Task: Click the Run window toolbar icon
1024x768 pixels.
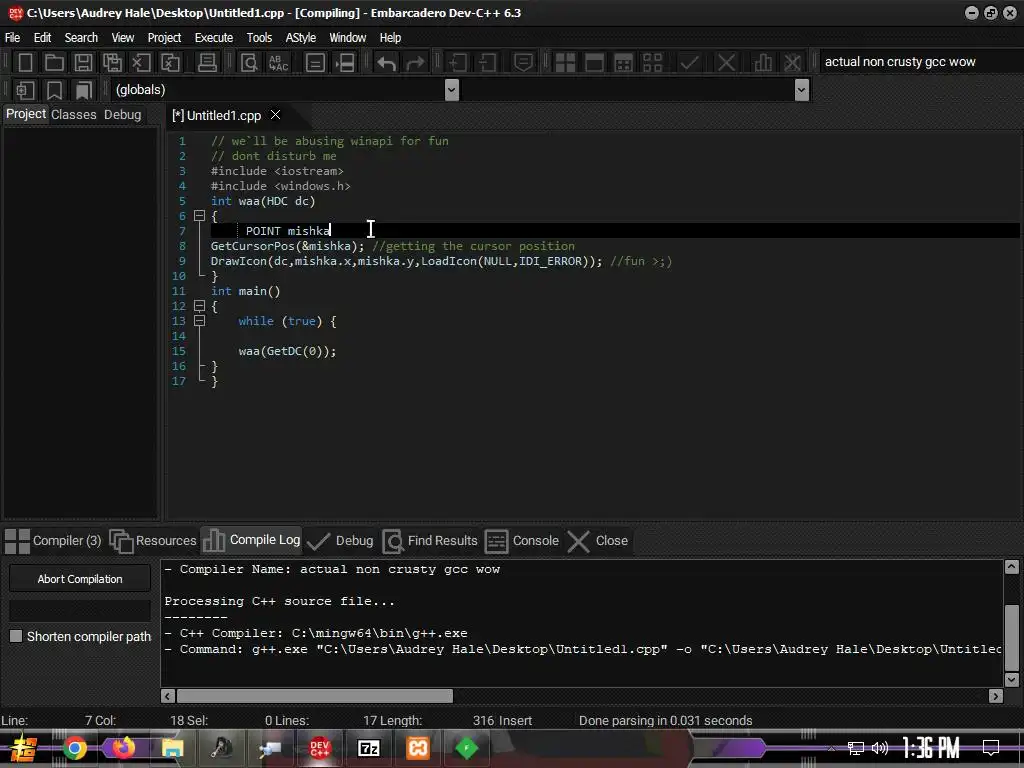Action: (x=594, y=63)
